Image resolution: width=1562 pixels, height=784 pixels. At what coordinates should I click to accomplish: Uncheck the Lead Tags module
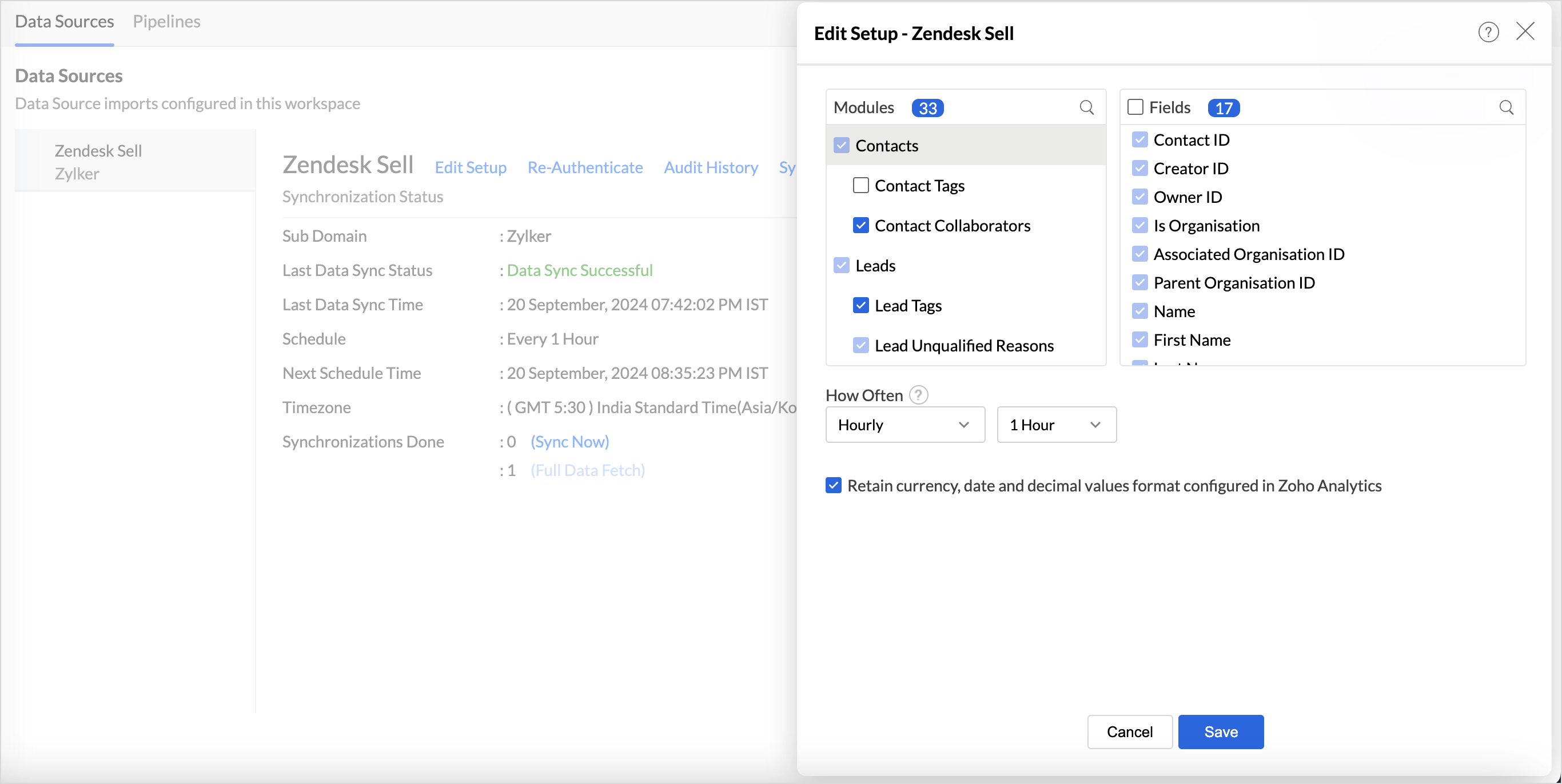[x=860, y=305]
